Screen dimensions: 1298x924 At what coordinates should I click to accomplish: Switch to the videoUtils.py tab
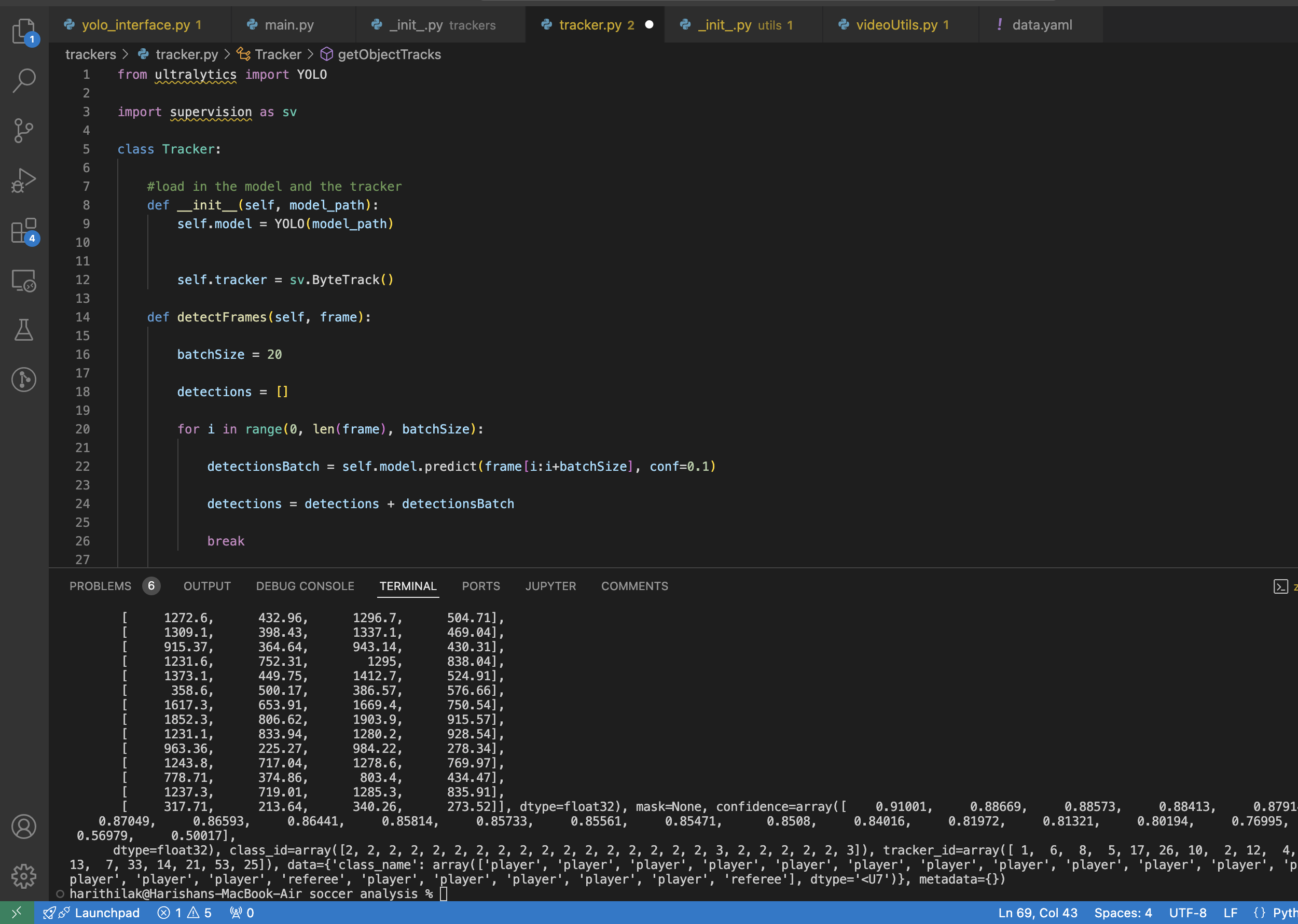pyautogui.click(x=896, y=25)
